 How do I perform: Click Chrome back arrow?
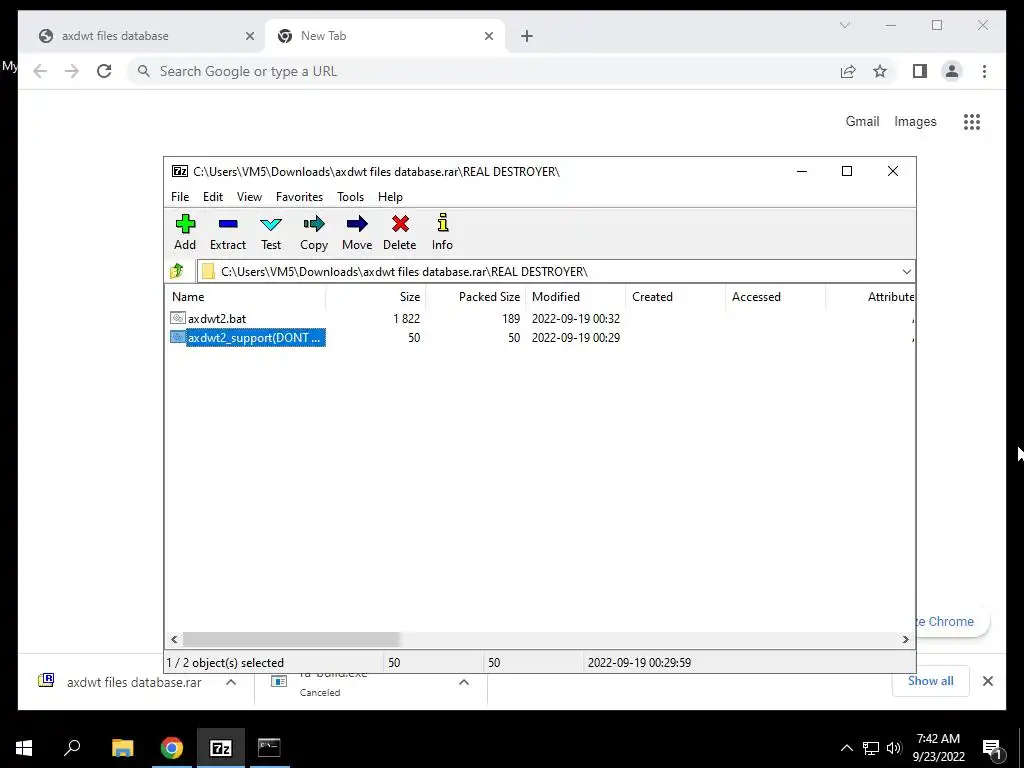point(40,71)
